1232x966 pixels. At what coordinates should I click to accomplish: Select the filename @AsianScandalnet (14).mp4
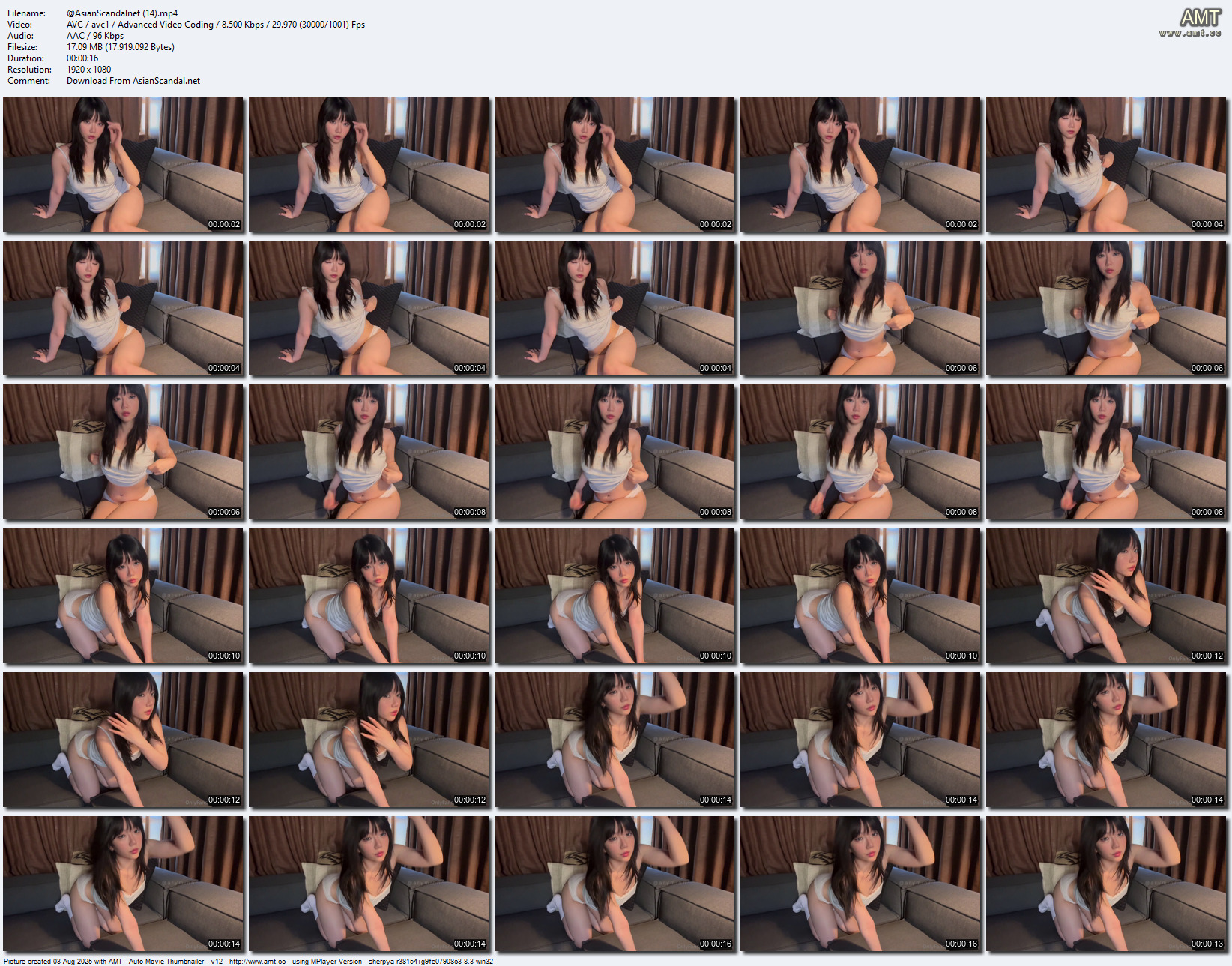pyautogui.click(x=121, y=13)
